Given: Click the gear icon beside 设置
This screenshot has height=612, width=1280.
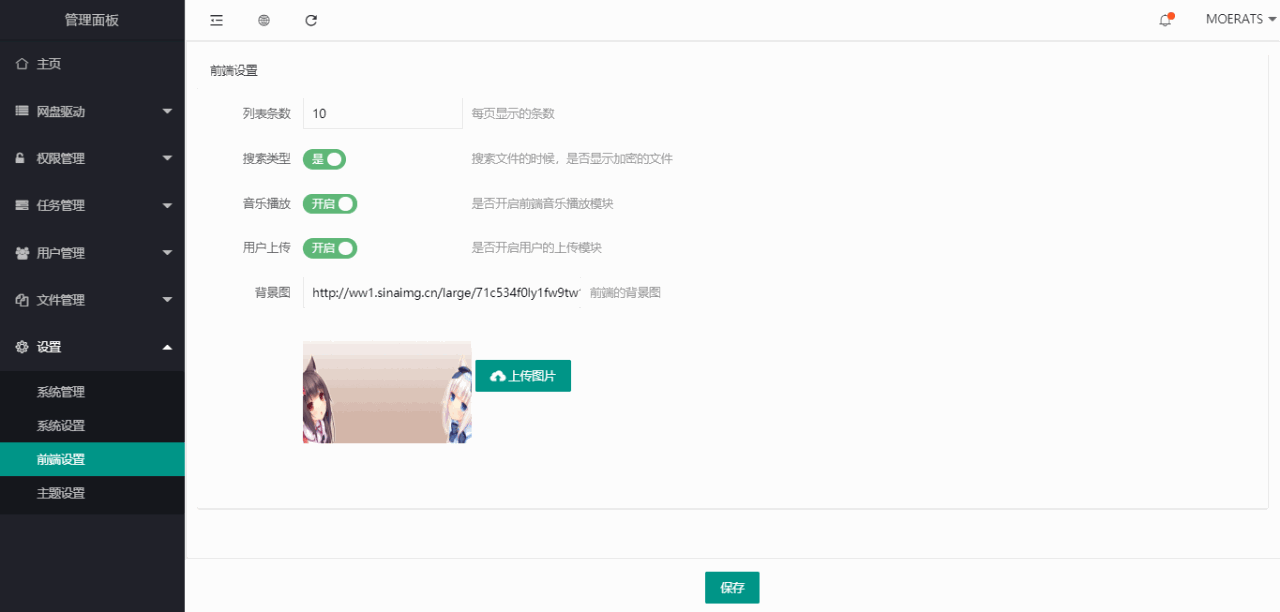Looking at the screenshot, I should 22,347.
